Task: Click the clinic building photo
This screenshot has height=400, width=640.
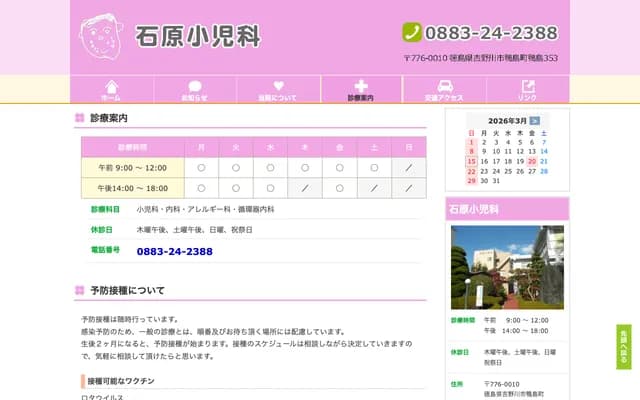Action: pyautogui.click(x=507, y=266)
